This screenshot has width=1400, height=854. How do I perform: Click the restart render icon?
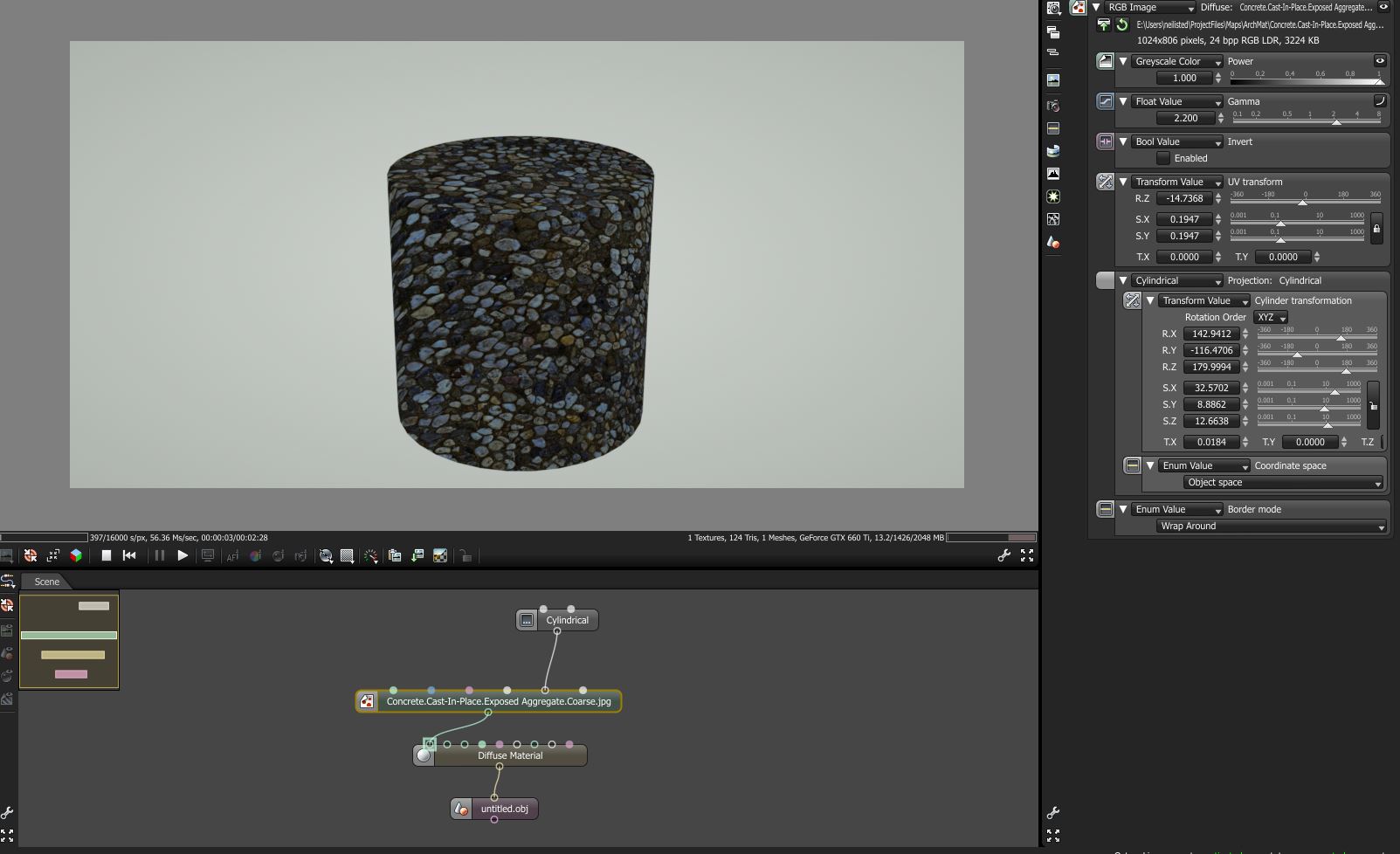(x=129, y=555)
